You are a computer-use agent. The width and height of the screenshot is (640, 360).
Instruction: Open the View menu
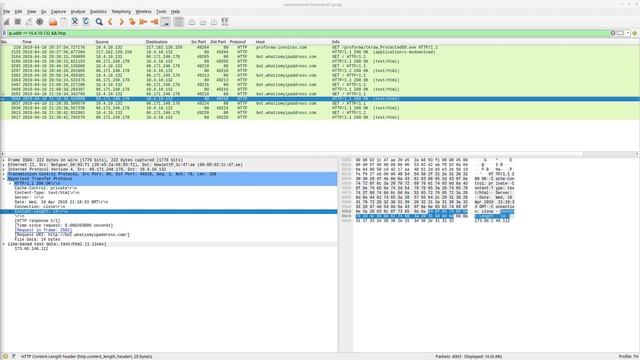[x=31, y=11]
